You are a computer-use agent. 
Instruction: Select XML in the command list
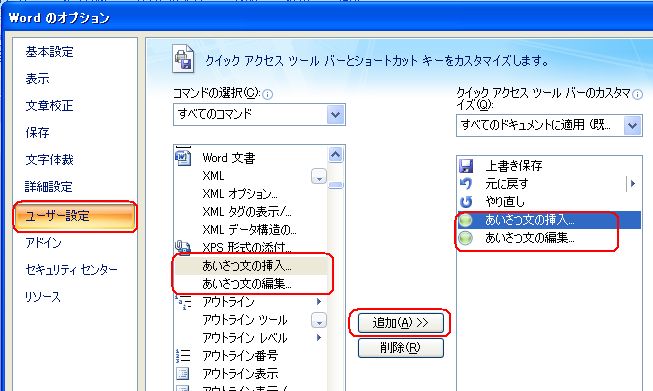click(x=213, y=176)
